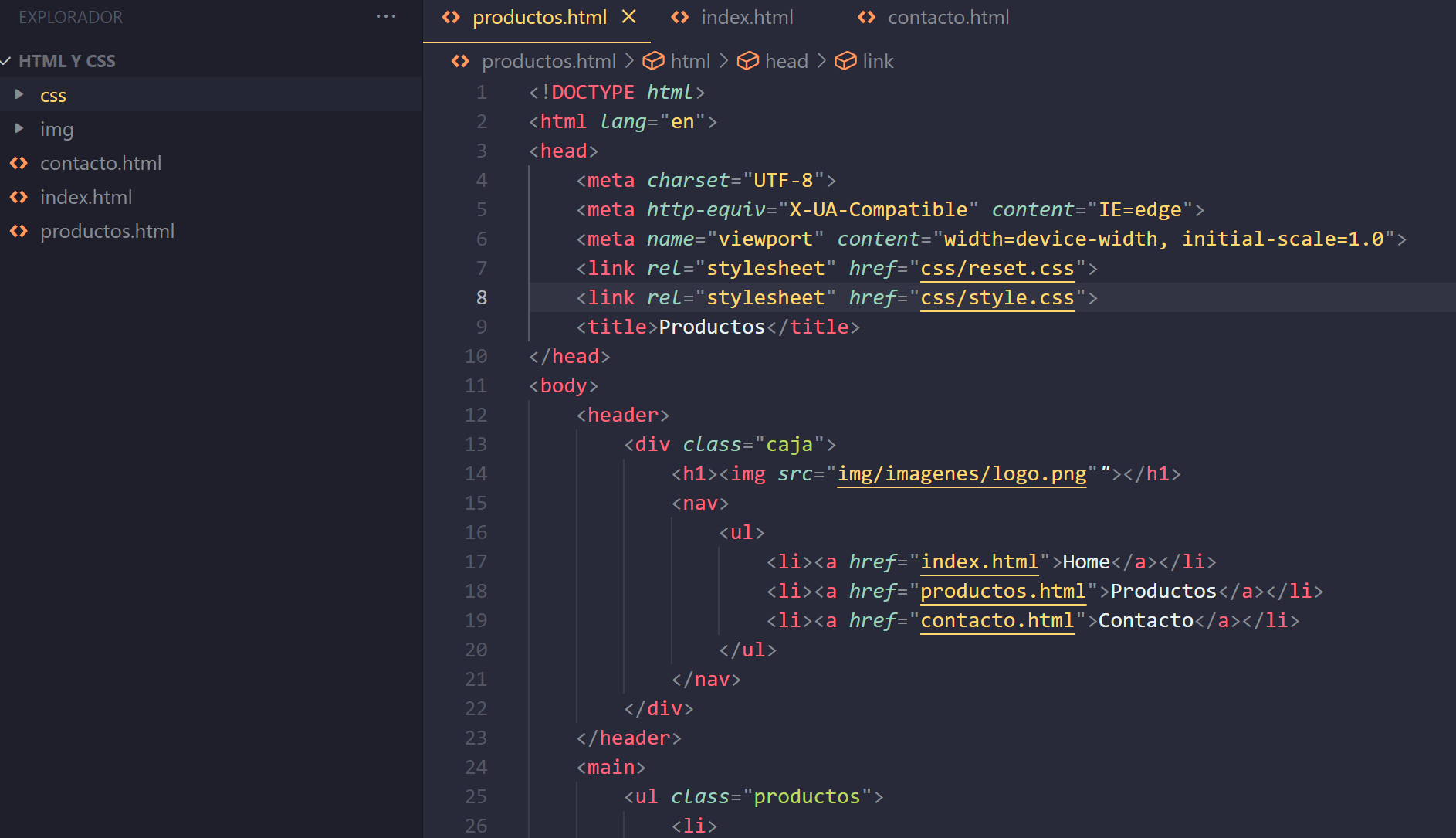Open index.html from the explorer tree
The height and width of the screenshot is (838, 1456).
pyautogui.click(x=86, y=197)
